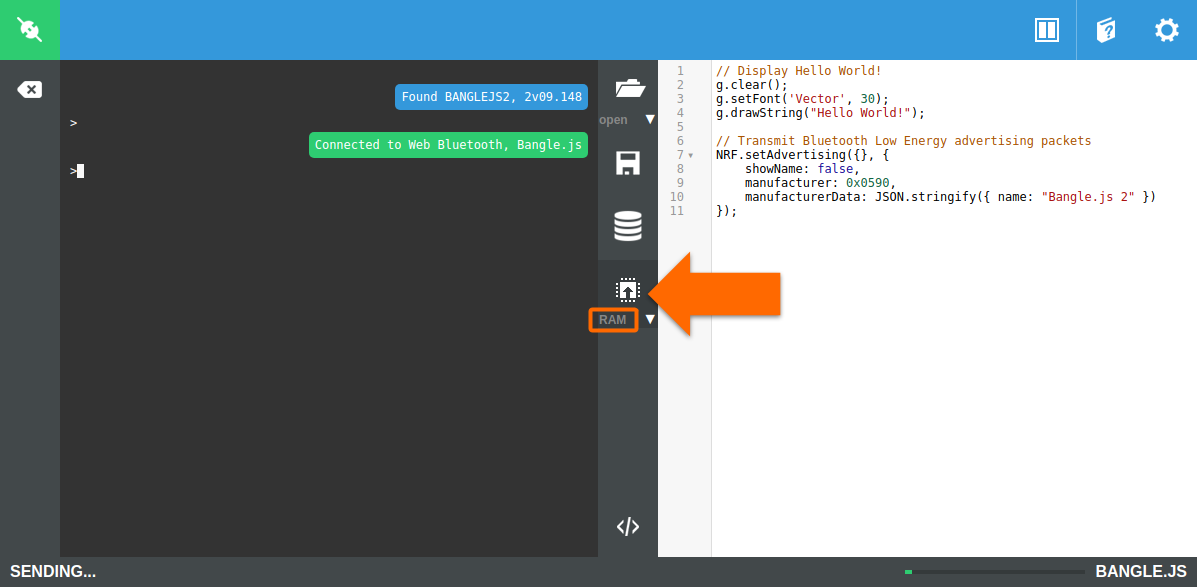Click the "Connected to Web Bluetooth, Bangle.js" message
The width and height of the screenshot is (1197, 587).
click(448, 145)
